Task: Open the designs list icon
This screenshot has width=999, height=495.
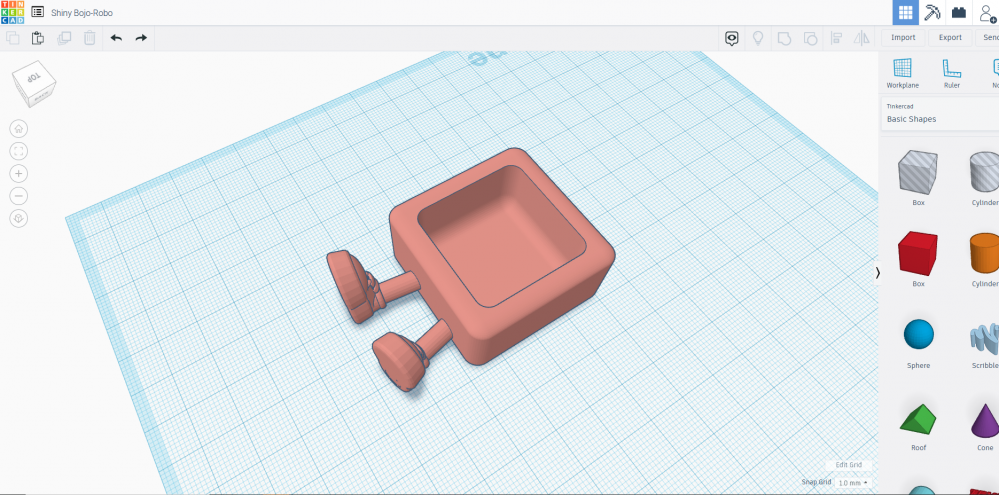Action: tap(38, 12)
